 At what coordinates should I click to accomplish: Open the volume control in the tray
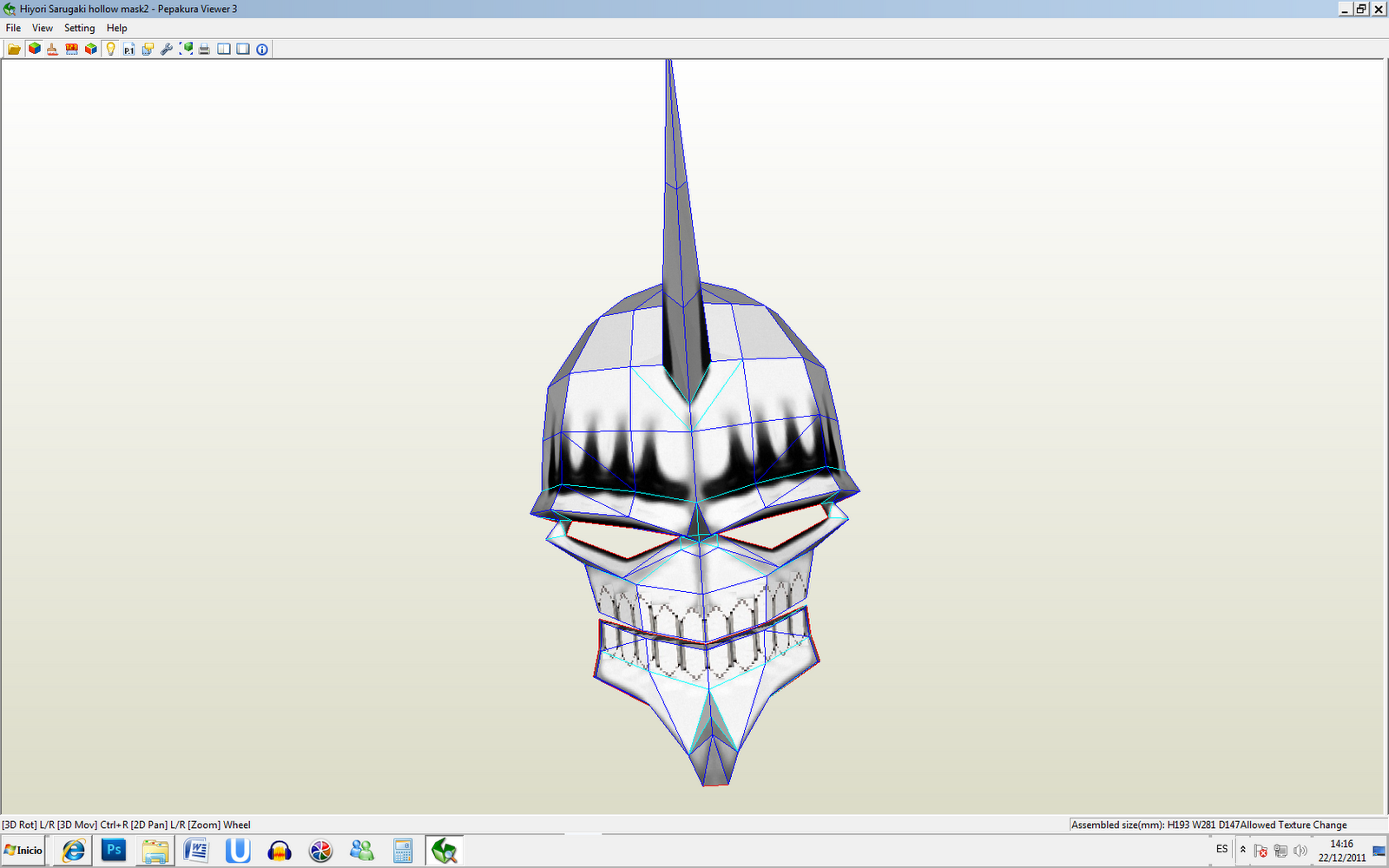click(x=1300, y=851)
